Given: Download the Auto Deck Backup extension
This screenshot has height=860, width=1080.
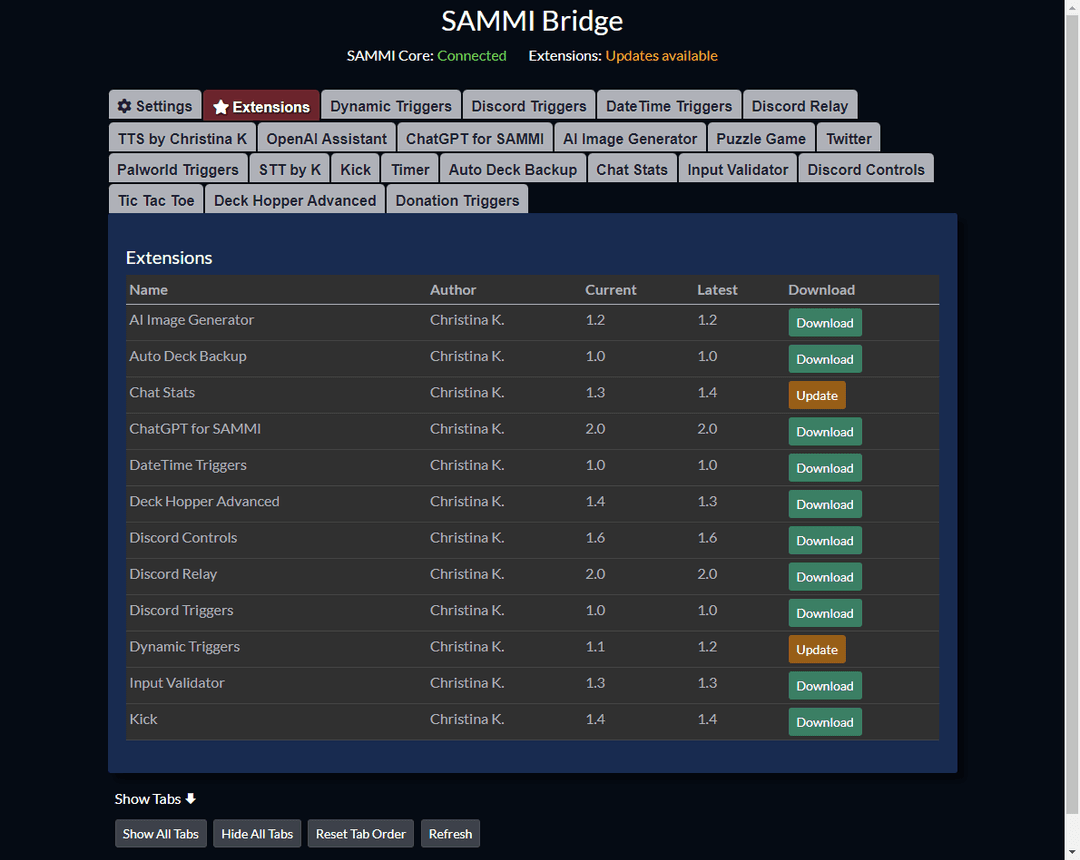Looking at the screenshot, I should [x=824, y=359].
